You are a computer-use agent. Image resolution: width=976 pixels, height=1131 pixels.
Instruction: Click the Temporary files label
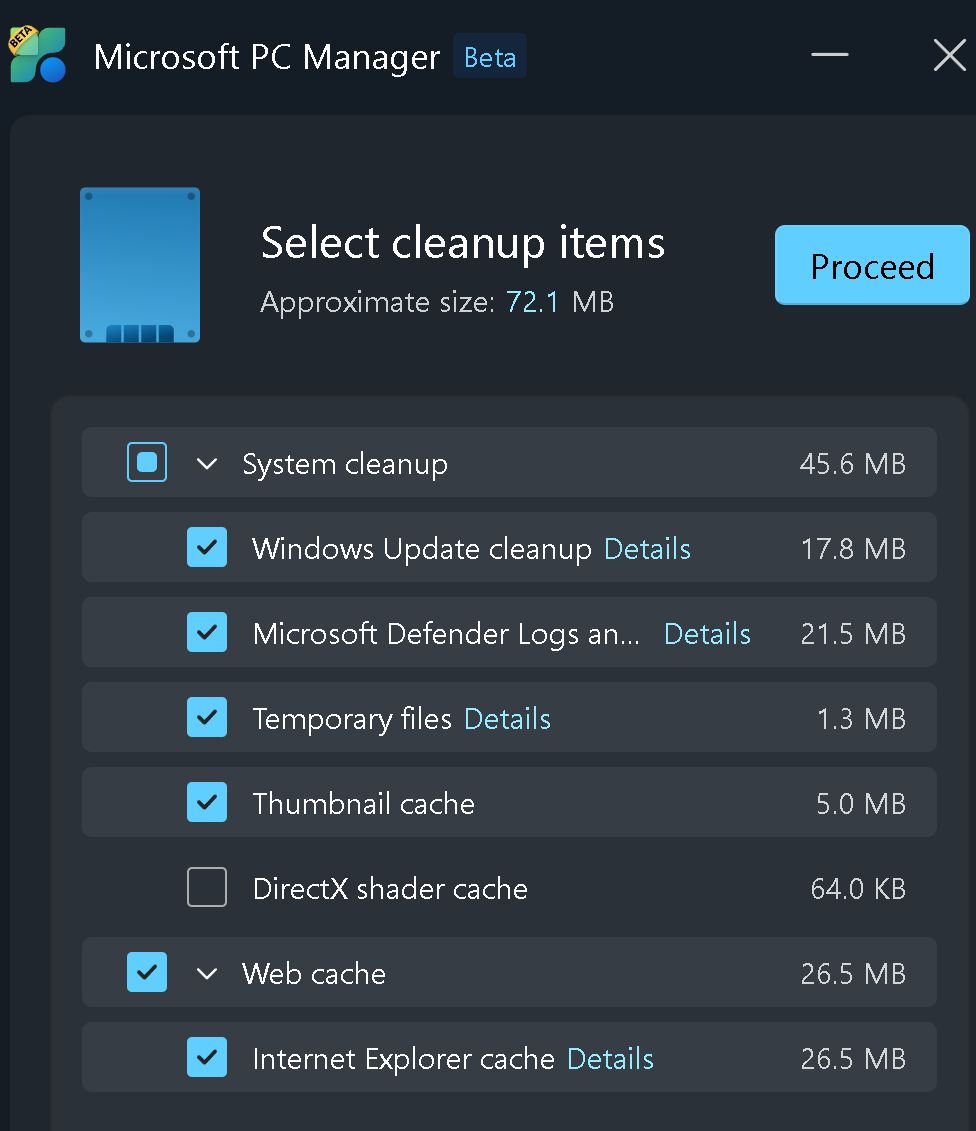tap(352, 719)
